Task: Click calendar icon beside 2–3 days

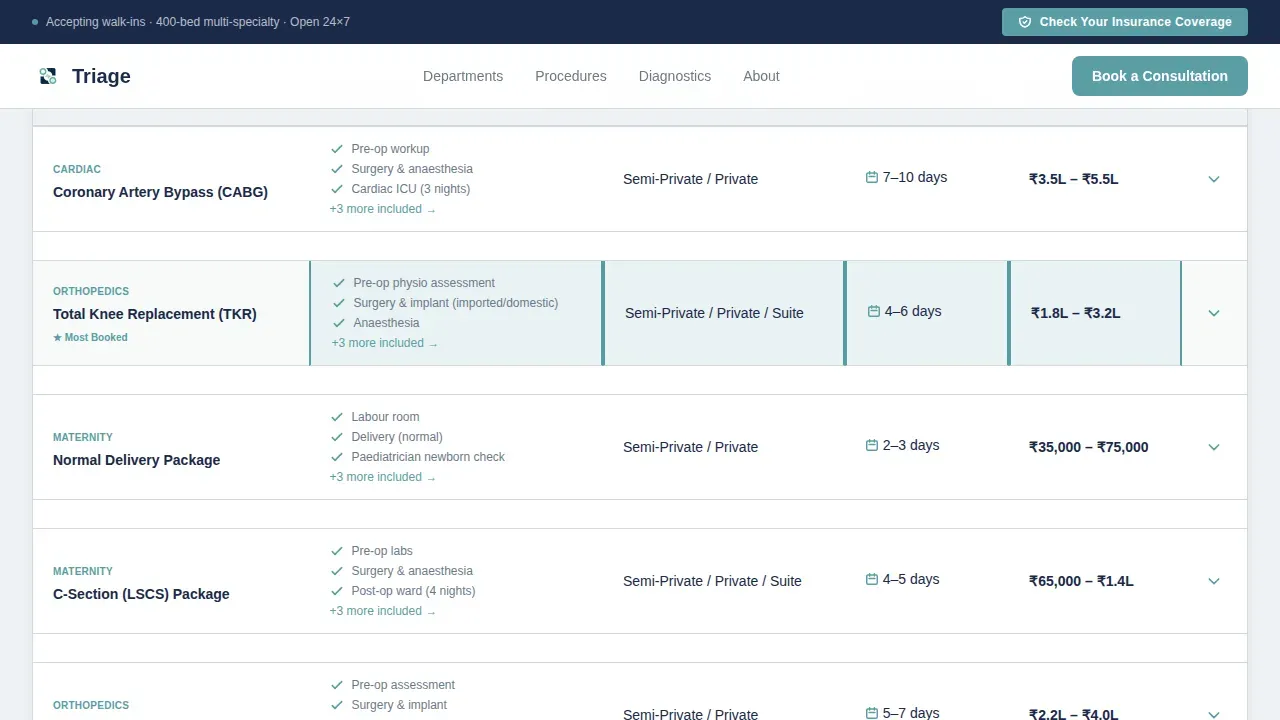Action: [872, 445]
